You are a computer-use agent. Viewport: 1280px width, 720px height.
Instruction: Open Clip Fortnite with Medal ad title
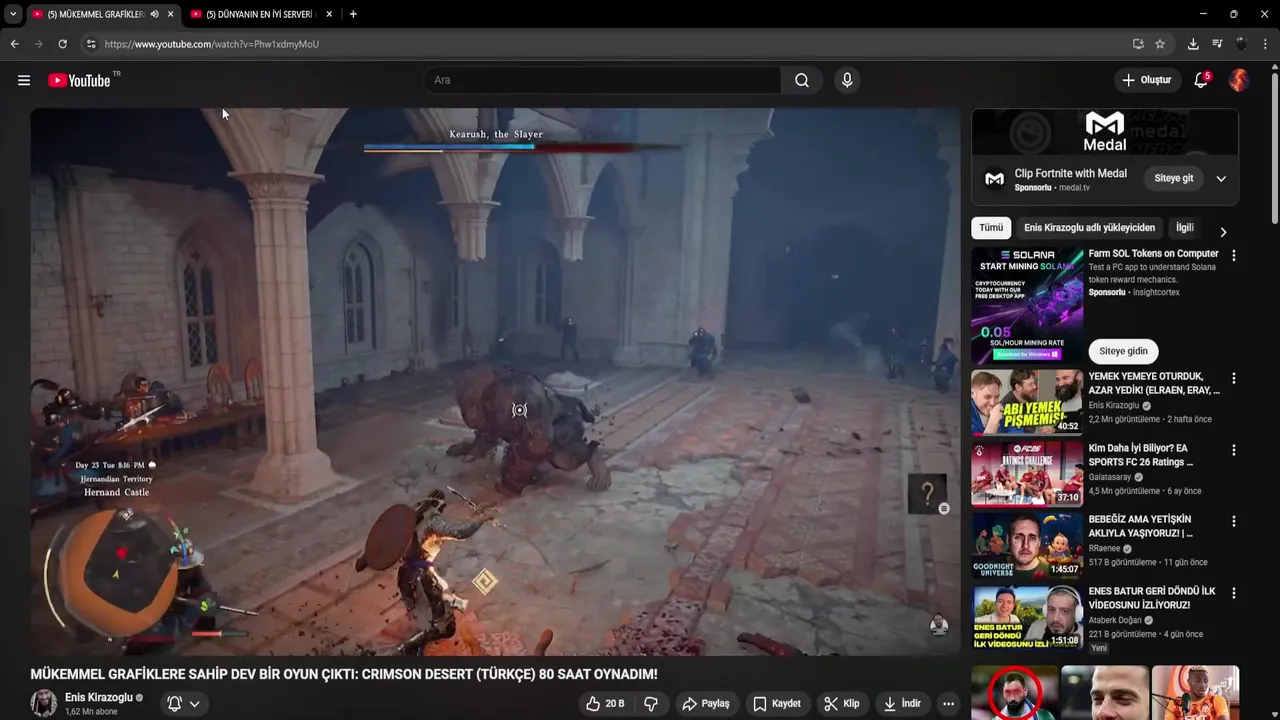1070,173
